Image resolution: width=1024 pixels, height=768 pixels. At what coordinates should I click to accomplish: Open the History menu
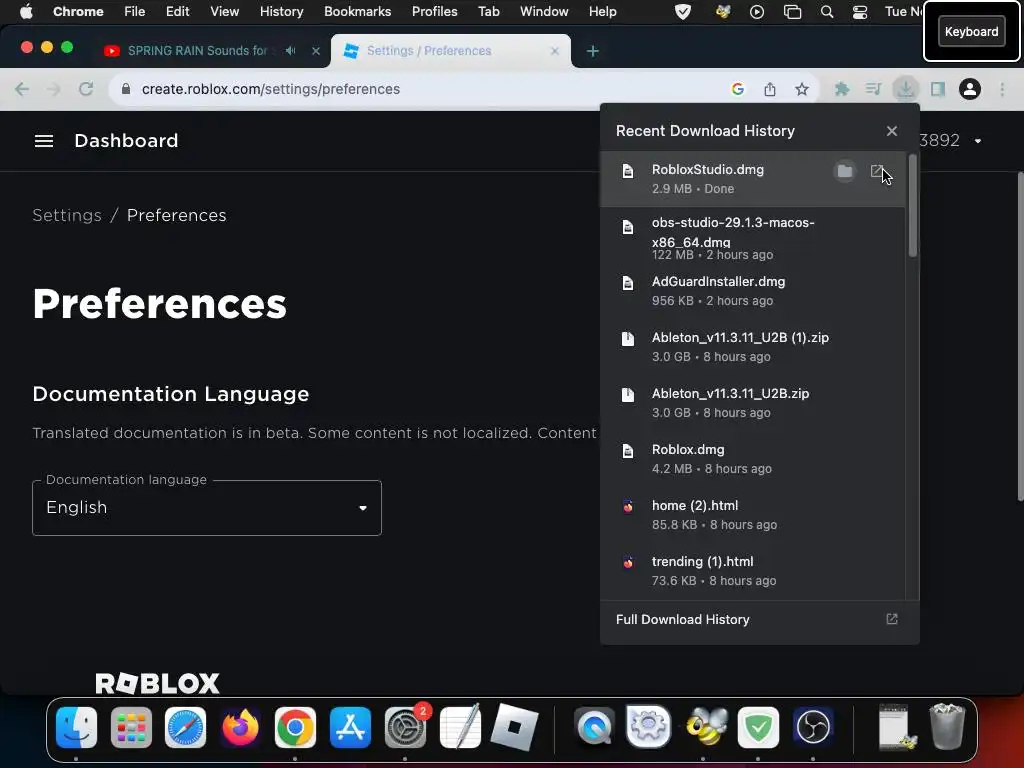(x=281, y=12)
